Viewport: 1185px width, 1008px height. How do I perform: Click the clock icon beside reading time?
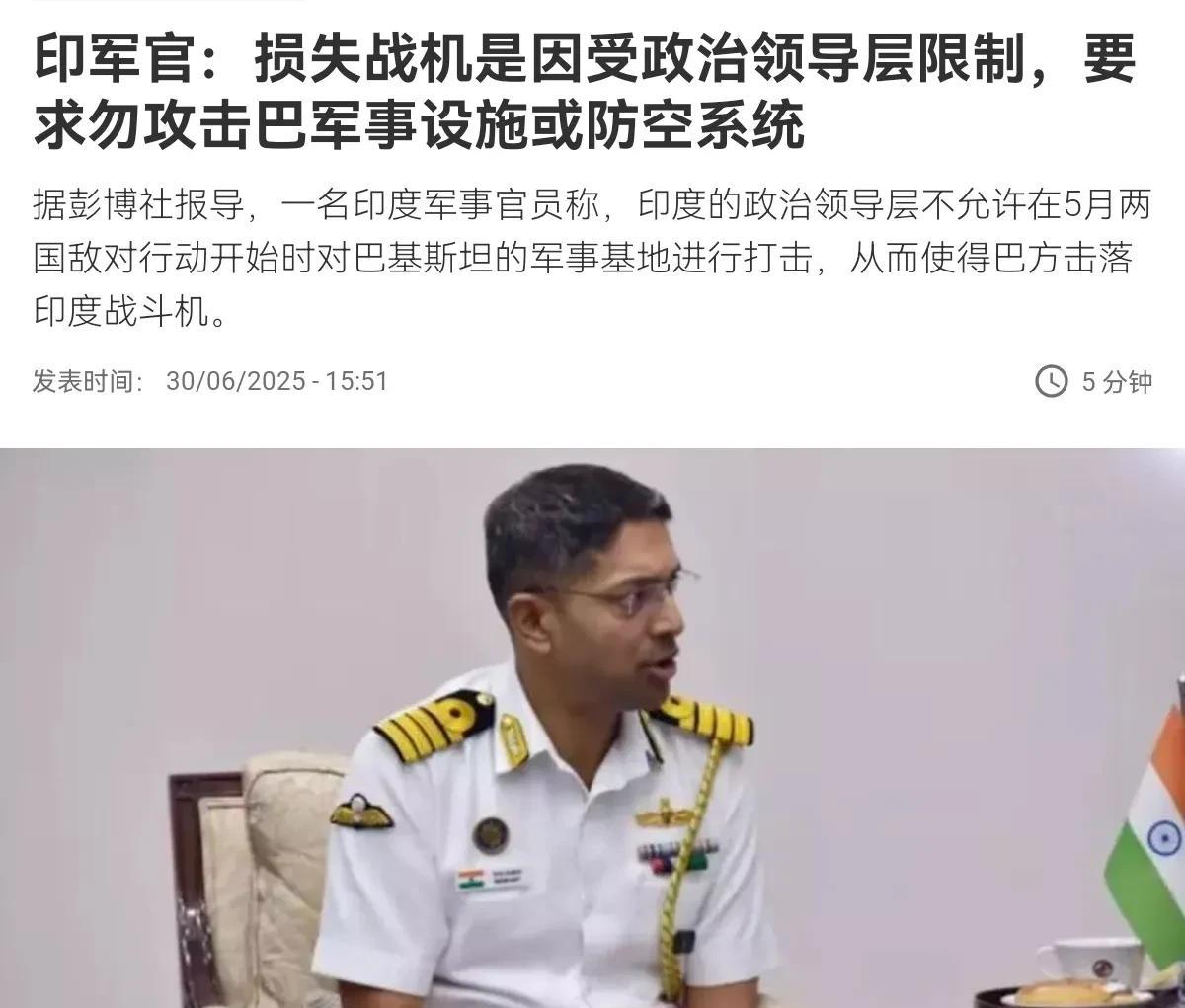1051,381
